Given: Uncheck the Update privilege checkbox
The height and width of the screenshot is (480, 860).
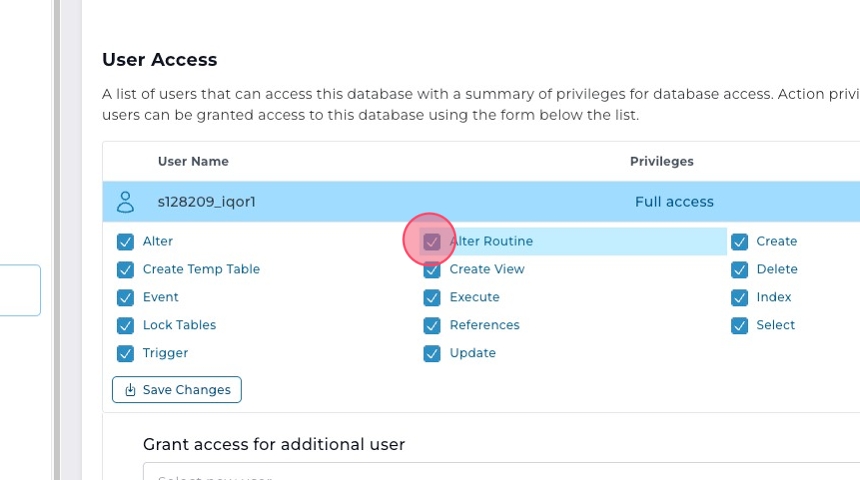Looking at the screenshot, I should (432, 354).
